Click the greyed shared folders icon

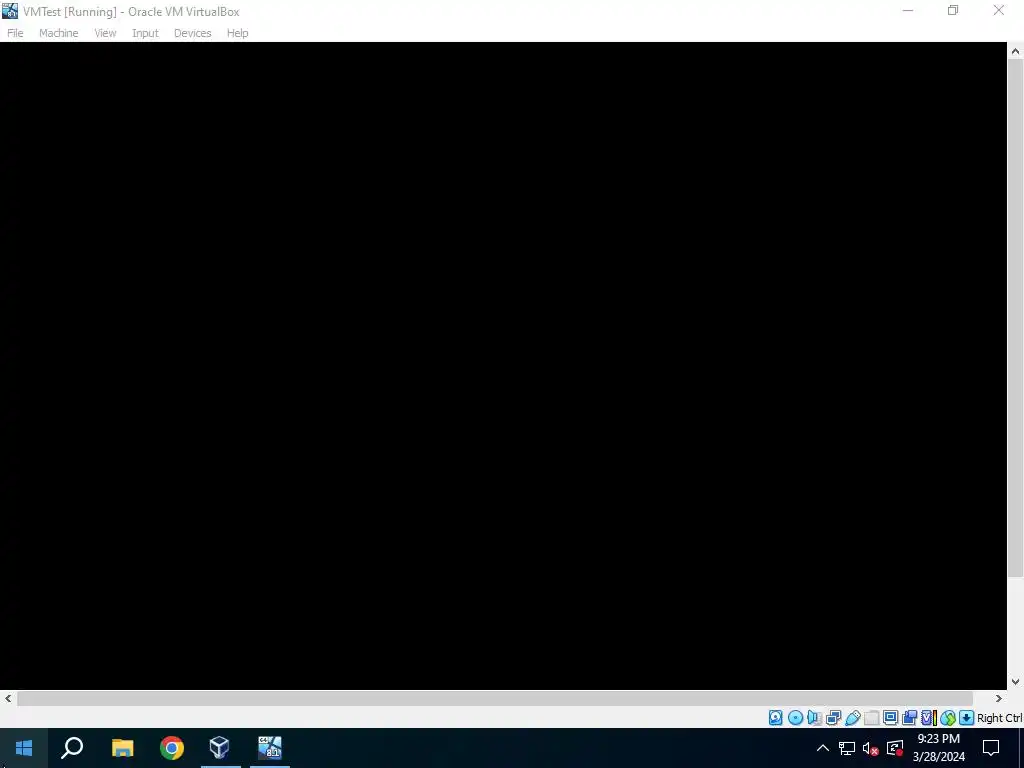click(x=871, y=718)
